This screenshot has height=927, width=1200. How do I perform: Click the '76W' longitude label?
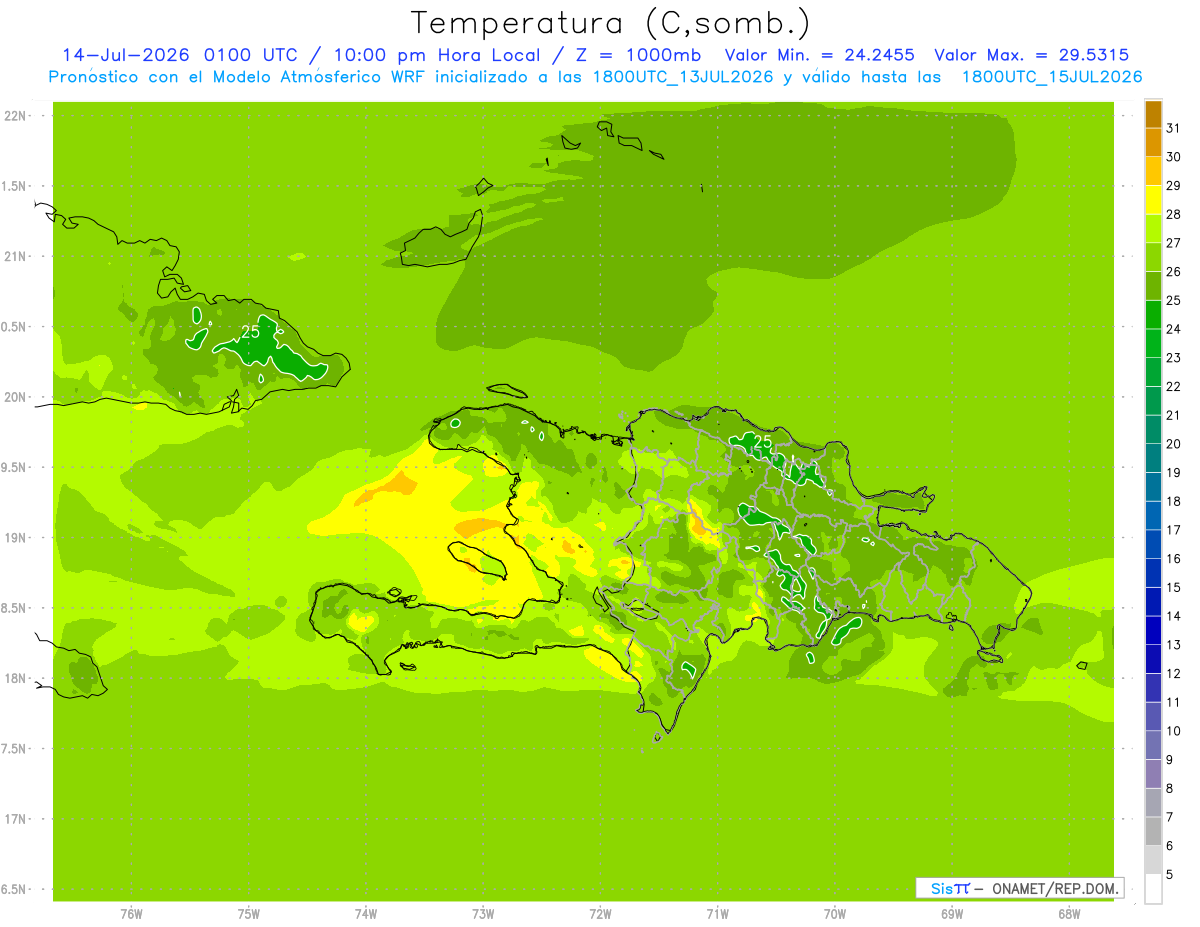(131, 913)
